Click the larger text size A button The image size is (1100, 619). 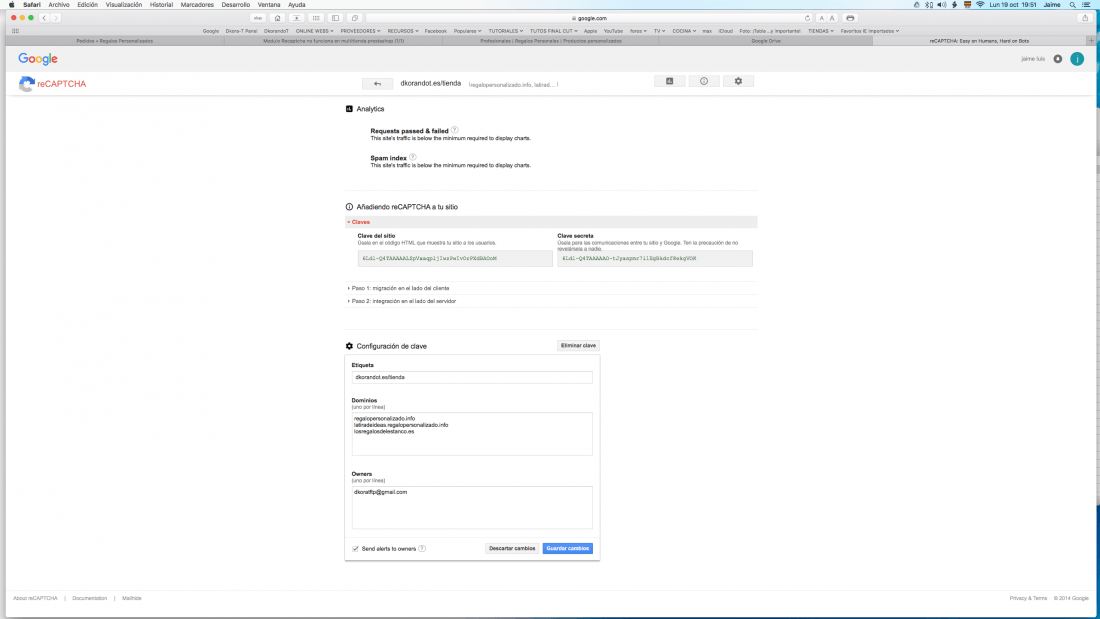click(832, 18)
